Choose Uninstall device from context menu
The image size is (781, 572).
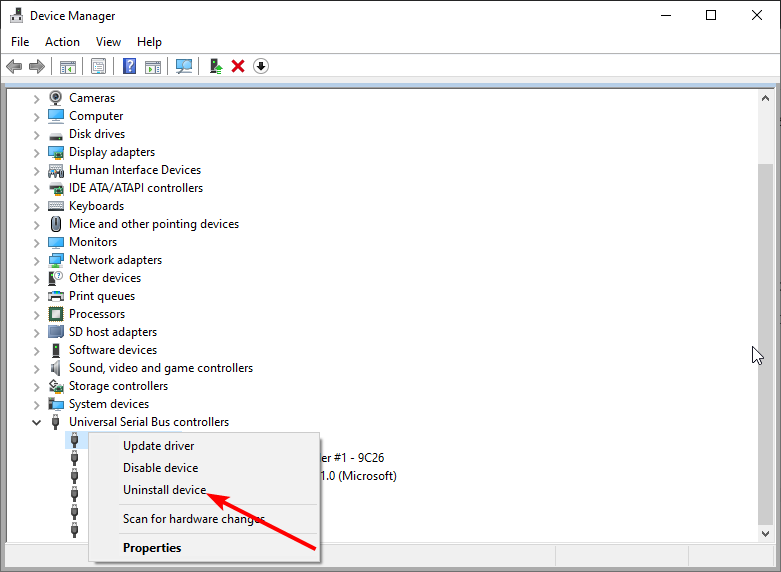point(164,490)
